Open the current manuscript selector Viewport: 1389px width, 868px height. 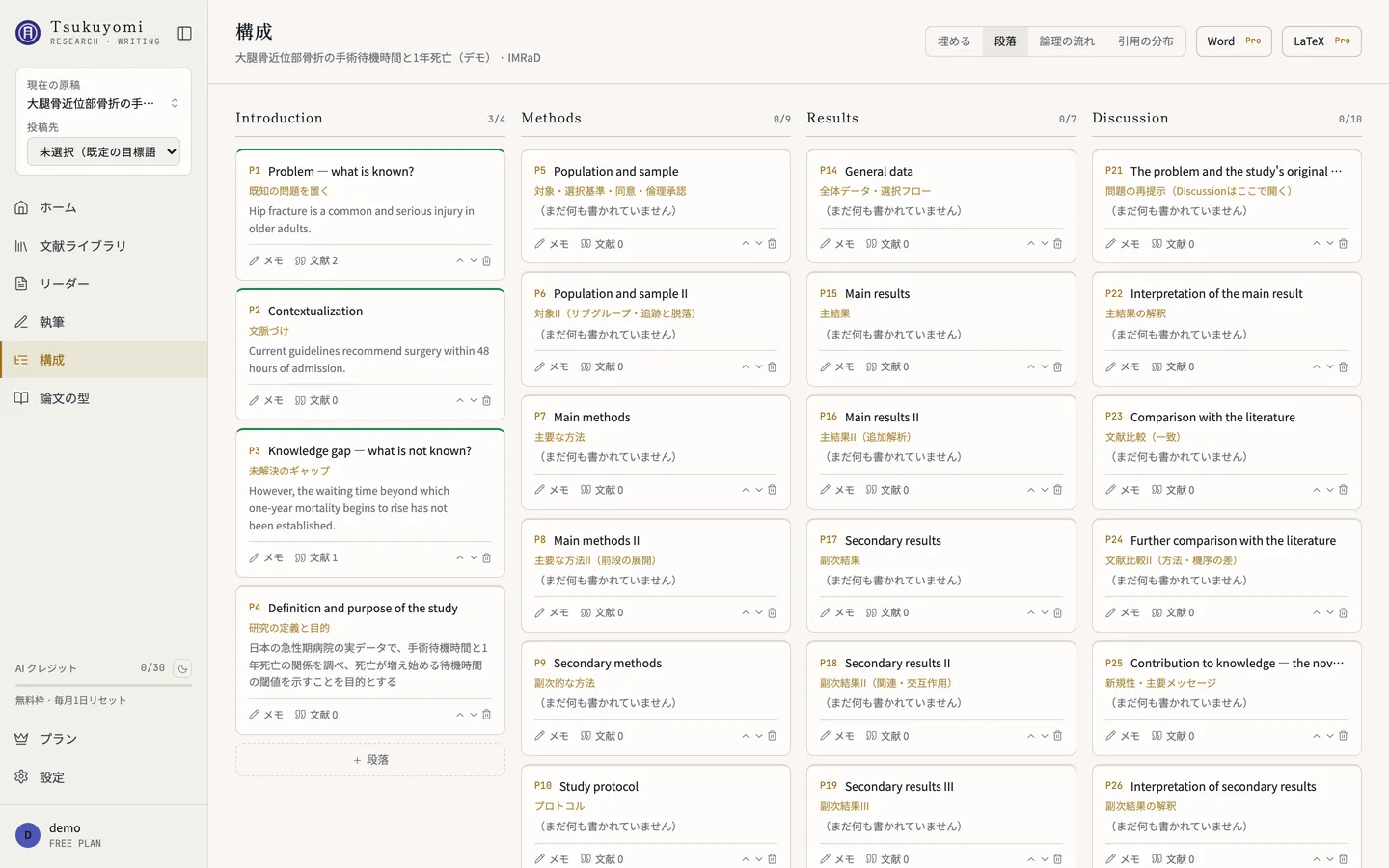(103, 103)
